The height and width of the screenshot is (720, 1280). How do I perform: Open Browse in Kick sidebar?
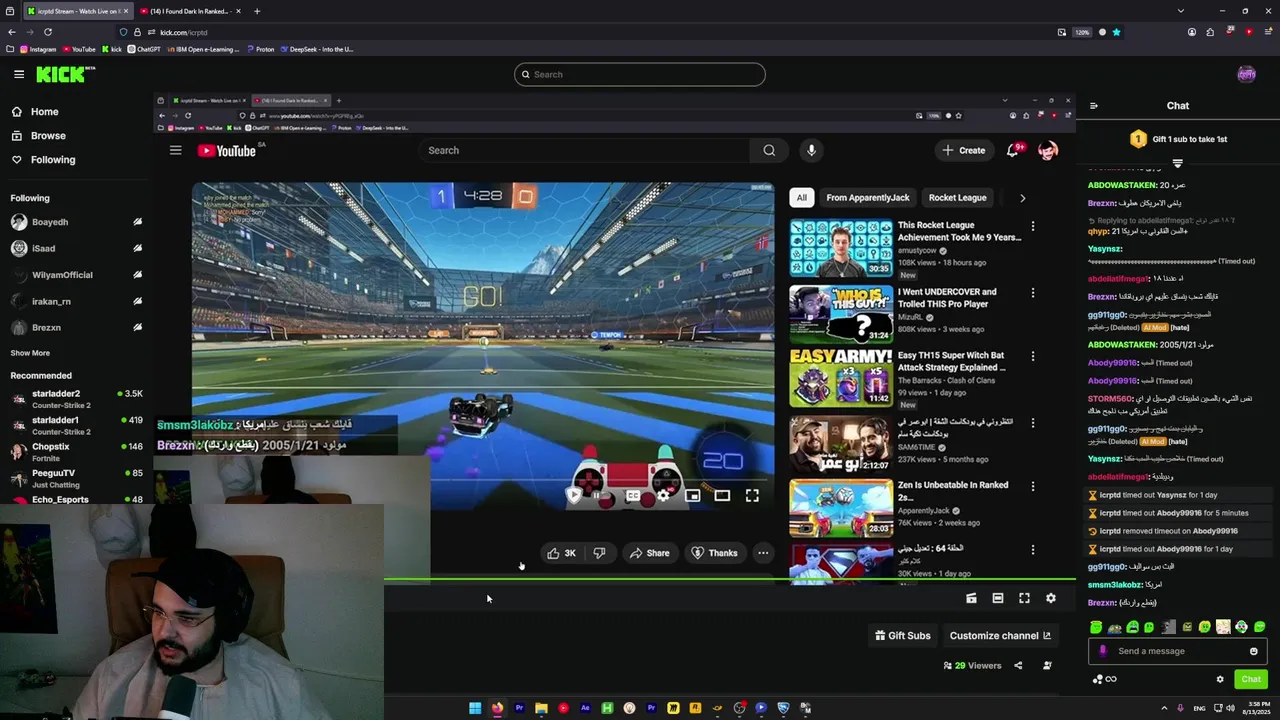click(38, 136)
